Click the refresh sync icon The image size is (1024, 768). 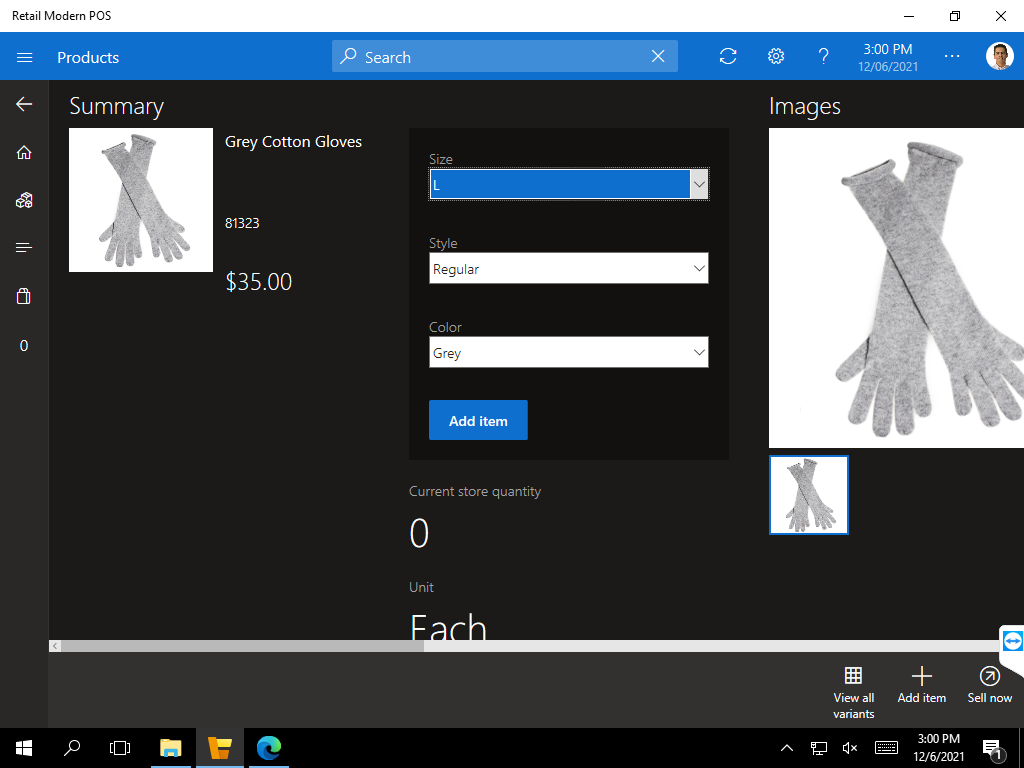coord(728,57)
